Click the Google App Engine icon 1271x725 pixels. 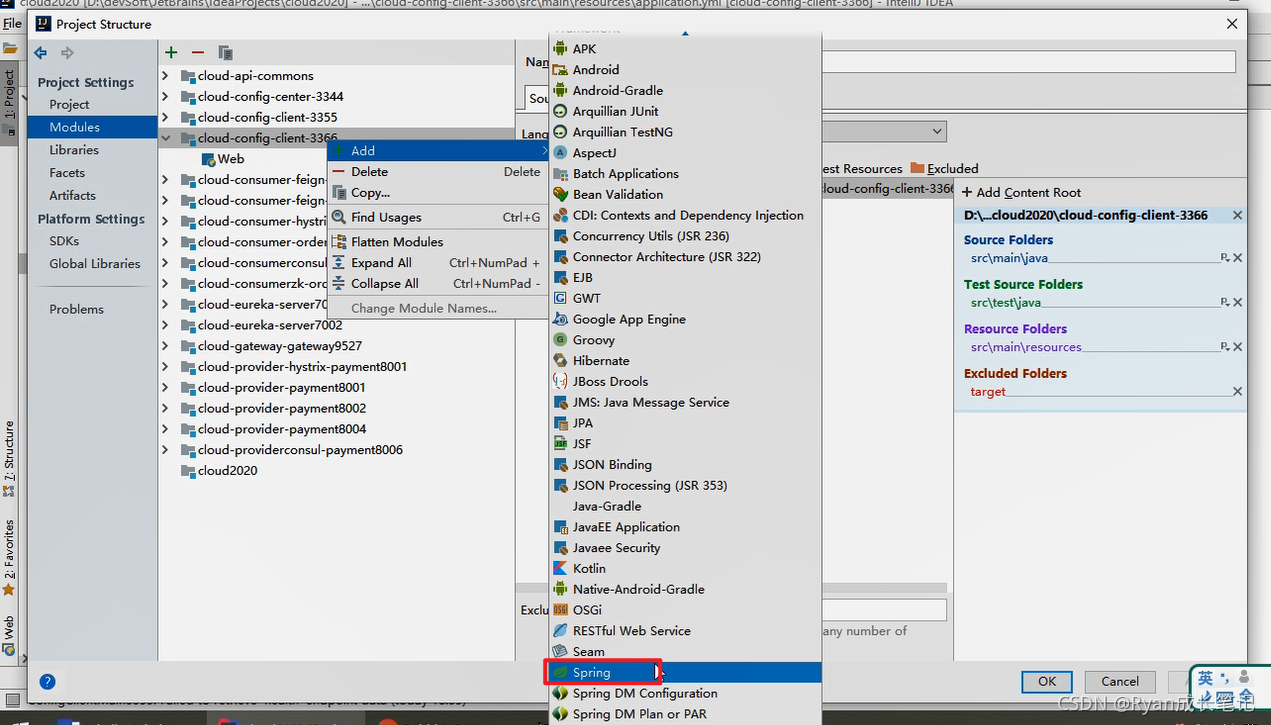pyautogui.click(x=561, y=319)
